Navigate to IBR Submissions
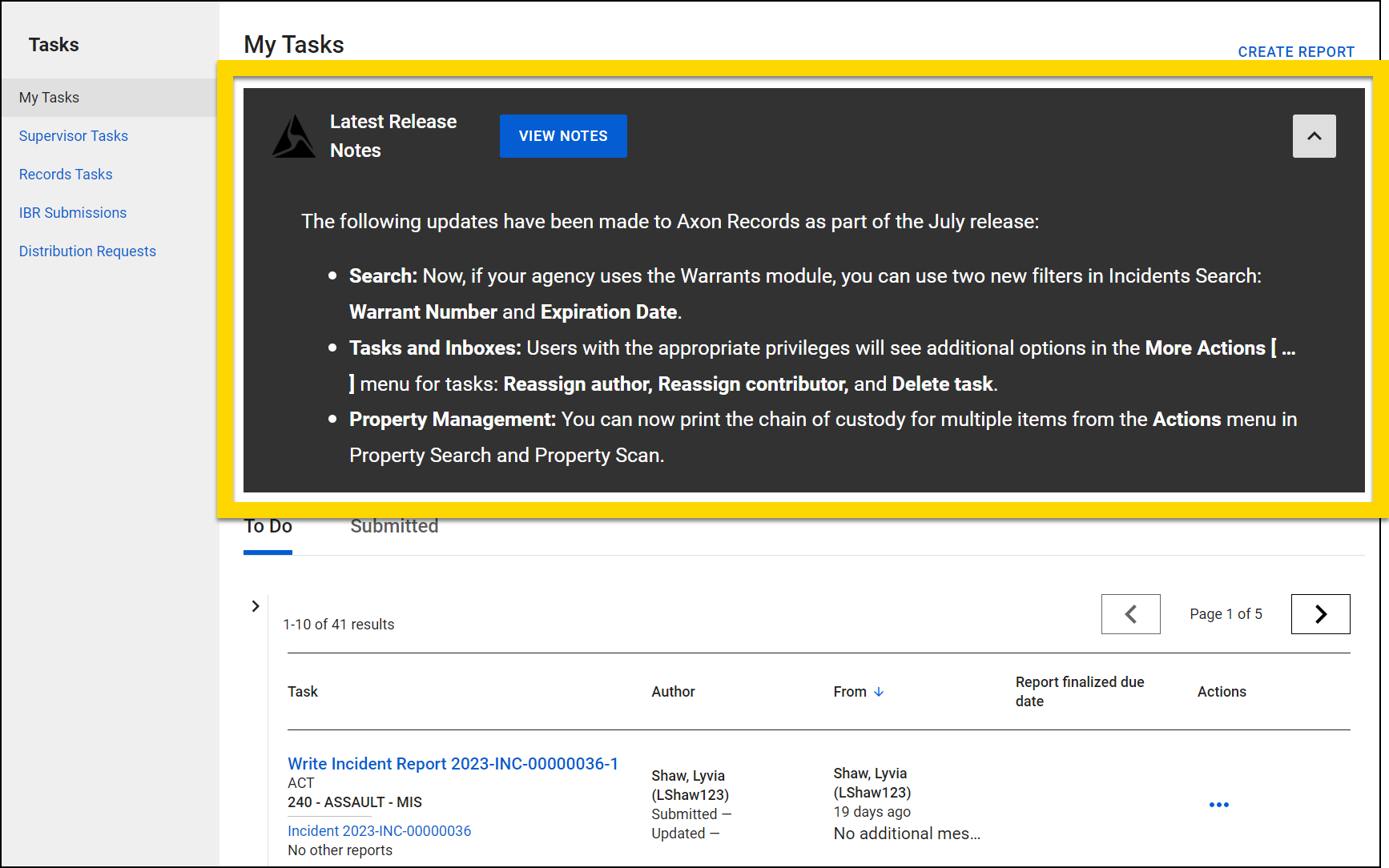1389x868 pixels. tap(73, 213)
